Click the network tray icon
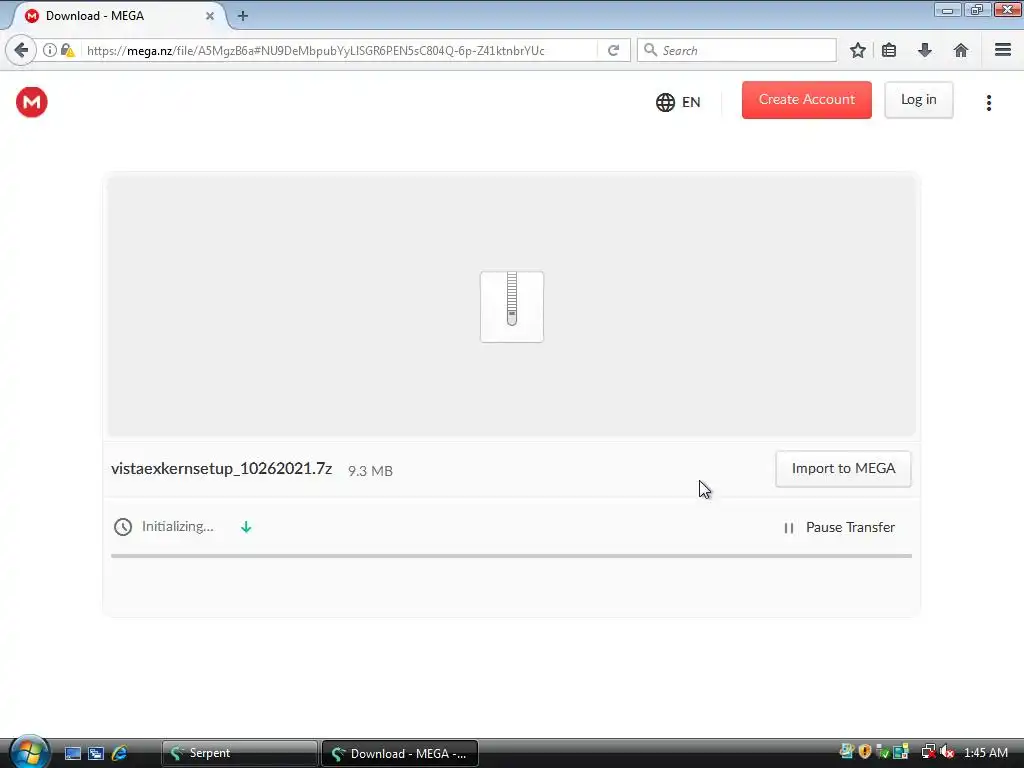 tap(928, 752)
